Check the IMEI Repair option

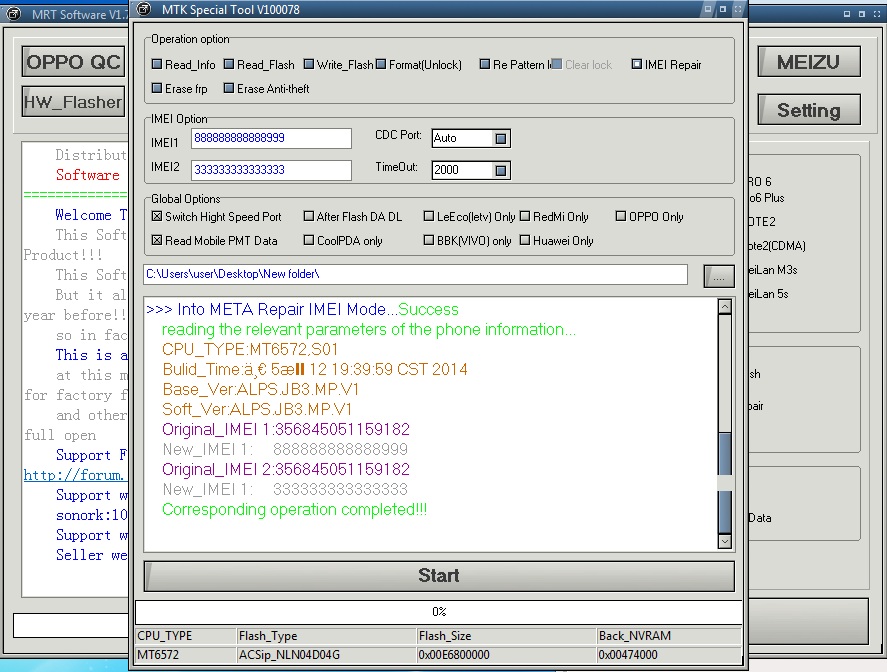pyautogui.click(x=637, y=65)
